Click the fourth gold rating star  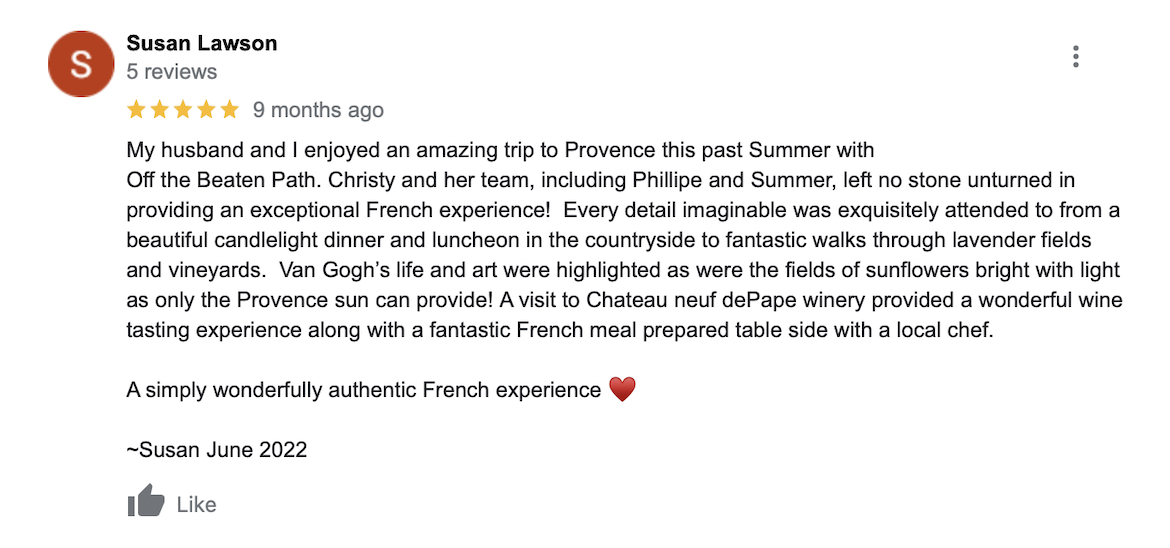point(206,110)
